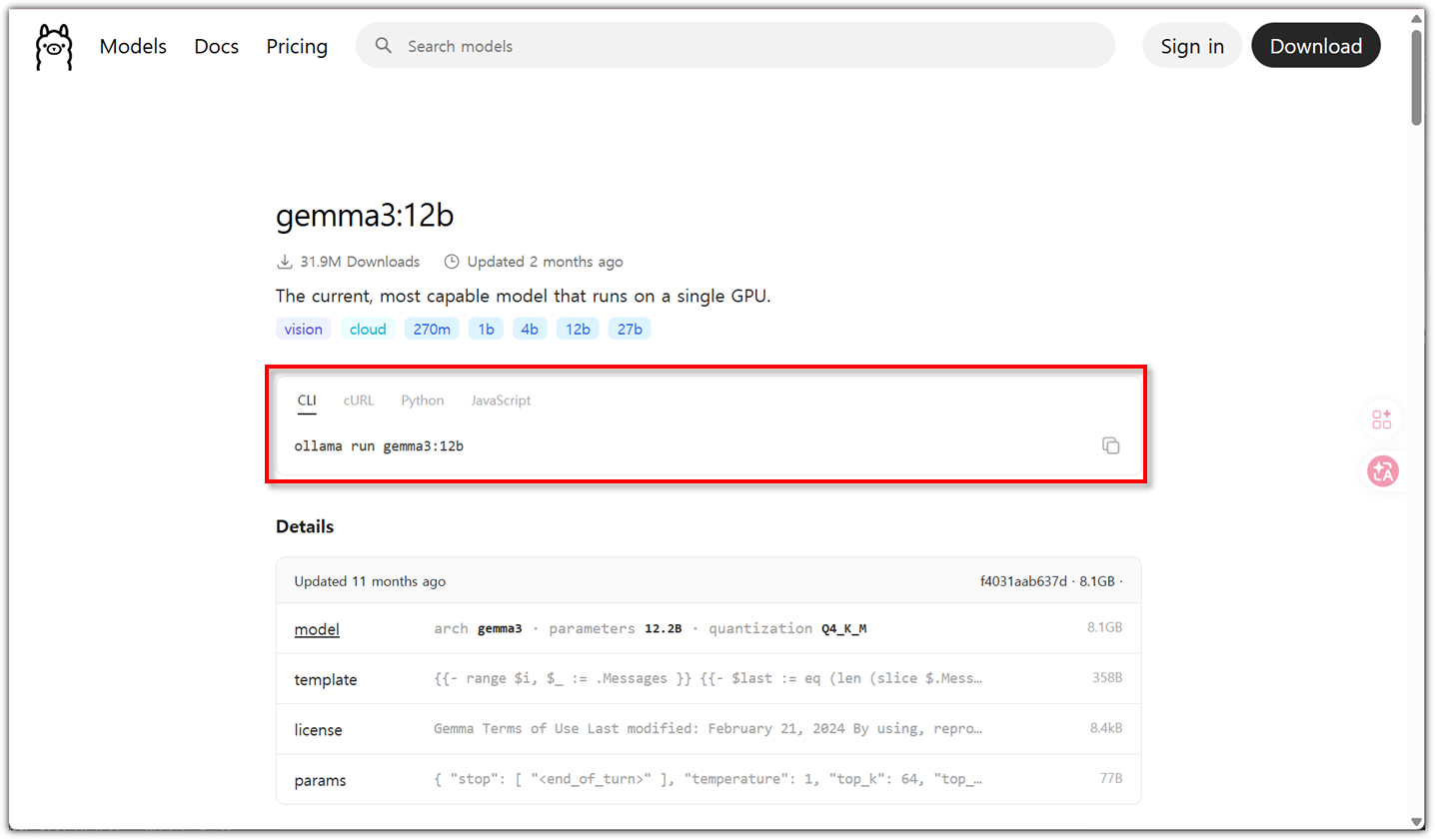Click the 12.2B parameters value
Image resolution: width=1435 pixels, height=840 pixels.
663,629
